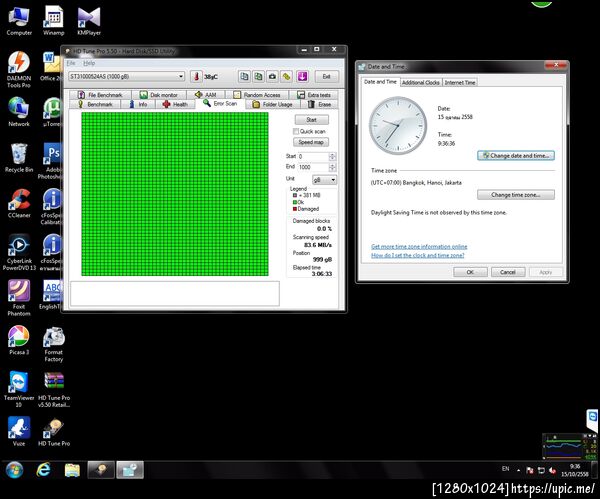Open the Computer desktop icon
This screenshot has width=600, height=499.
tap(19, 21)
